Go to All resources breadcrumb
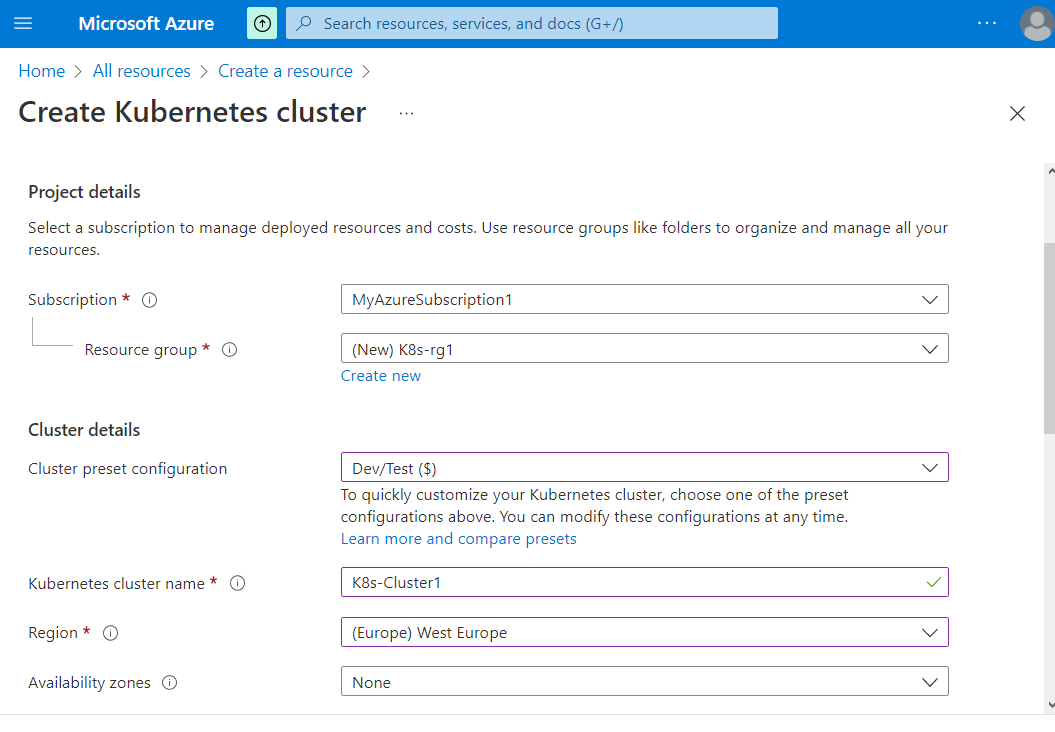Image resolution: width=1055 pixels, height=732 pixels. (141, 71)
